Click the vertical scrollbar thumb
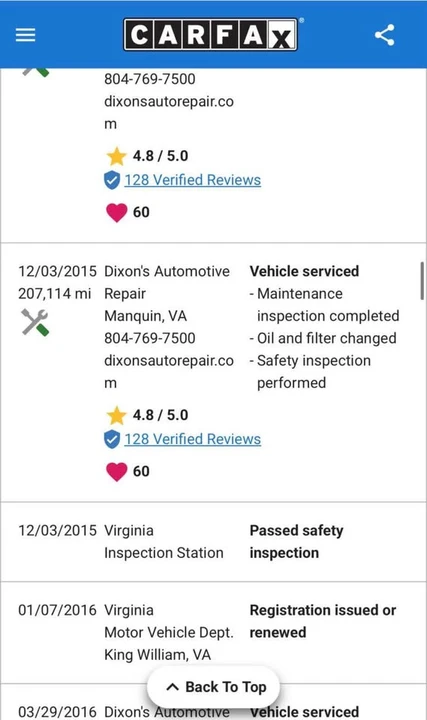This screenshot has height=720, width=427. click(421, 281)
